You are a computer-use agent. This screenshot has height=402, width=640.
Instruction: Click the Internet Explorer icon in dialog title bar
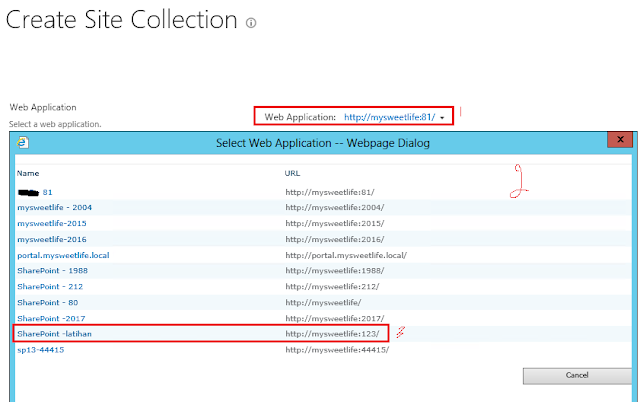pyautogui.click(x=22, y=142)
